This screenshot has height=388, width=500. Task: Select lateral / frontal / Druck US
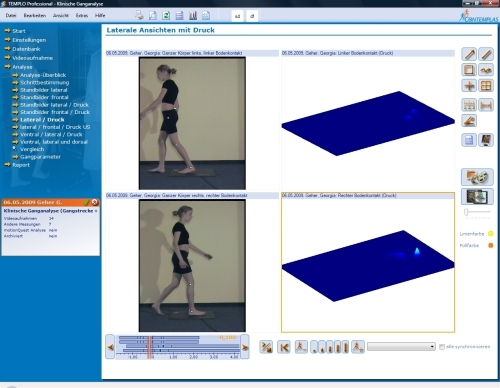55,127
